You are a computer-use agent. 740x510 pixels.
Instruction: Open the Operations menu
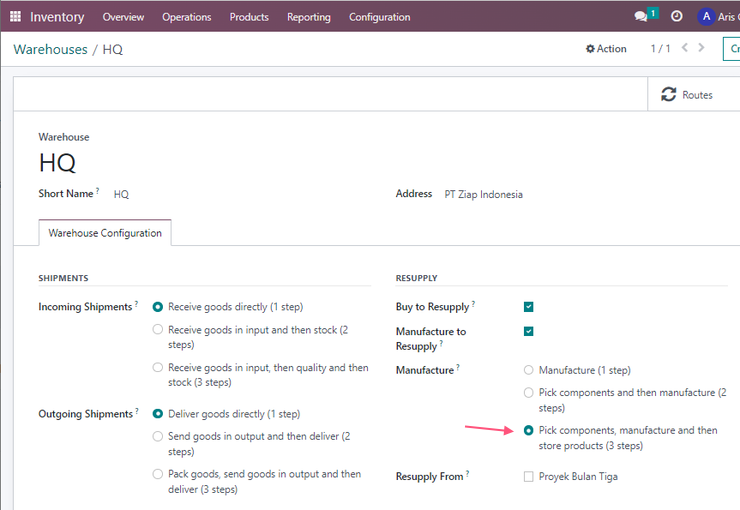(x=186, y=17)
